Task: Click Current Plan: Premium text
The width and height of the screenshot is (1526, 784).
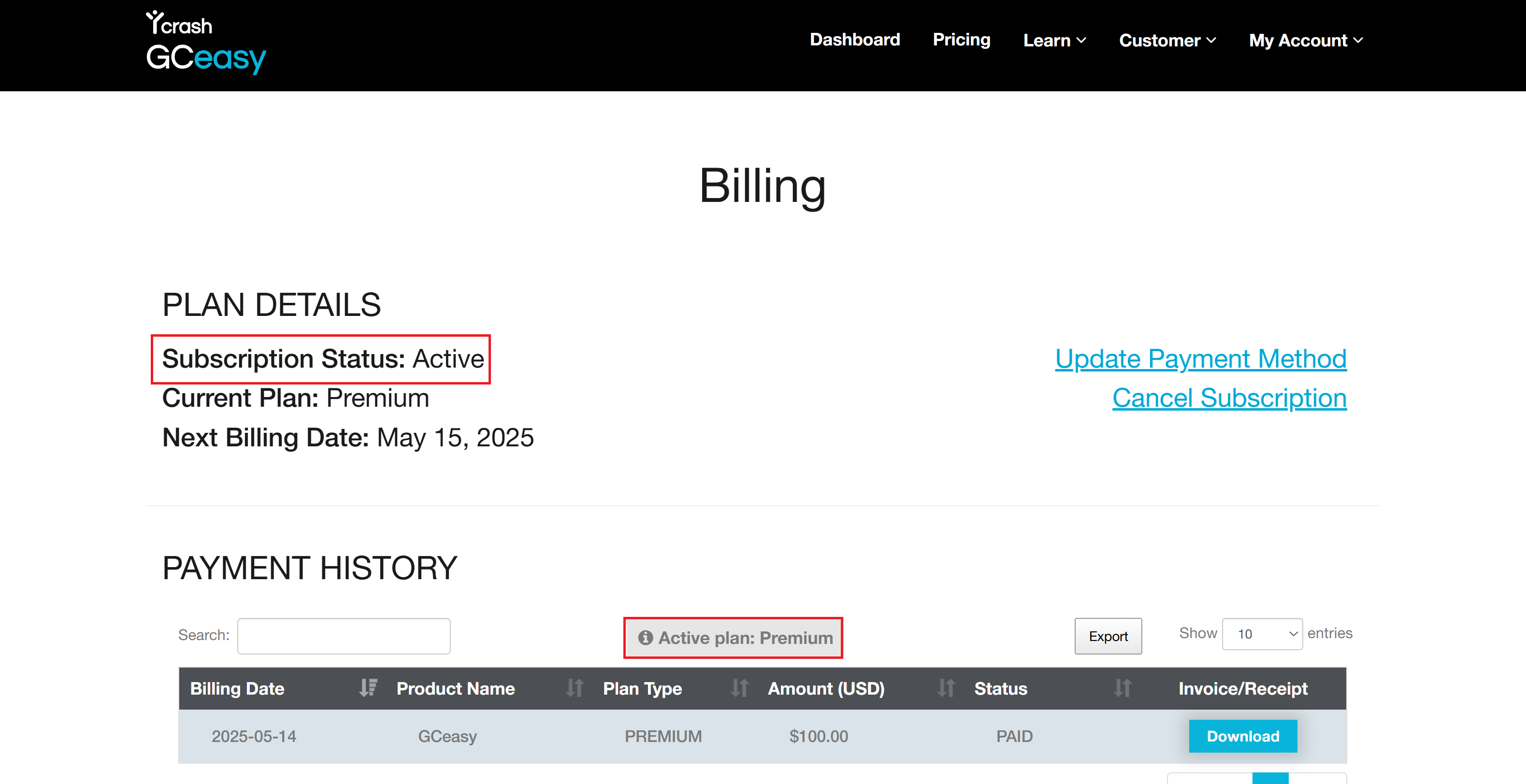Action: 295,398
